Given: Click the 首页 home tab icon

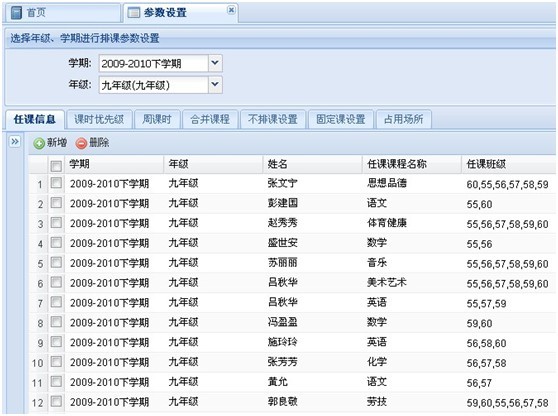Looking at the screenshot, I should (x=16, y=13).
